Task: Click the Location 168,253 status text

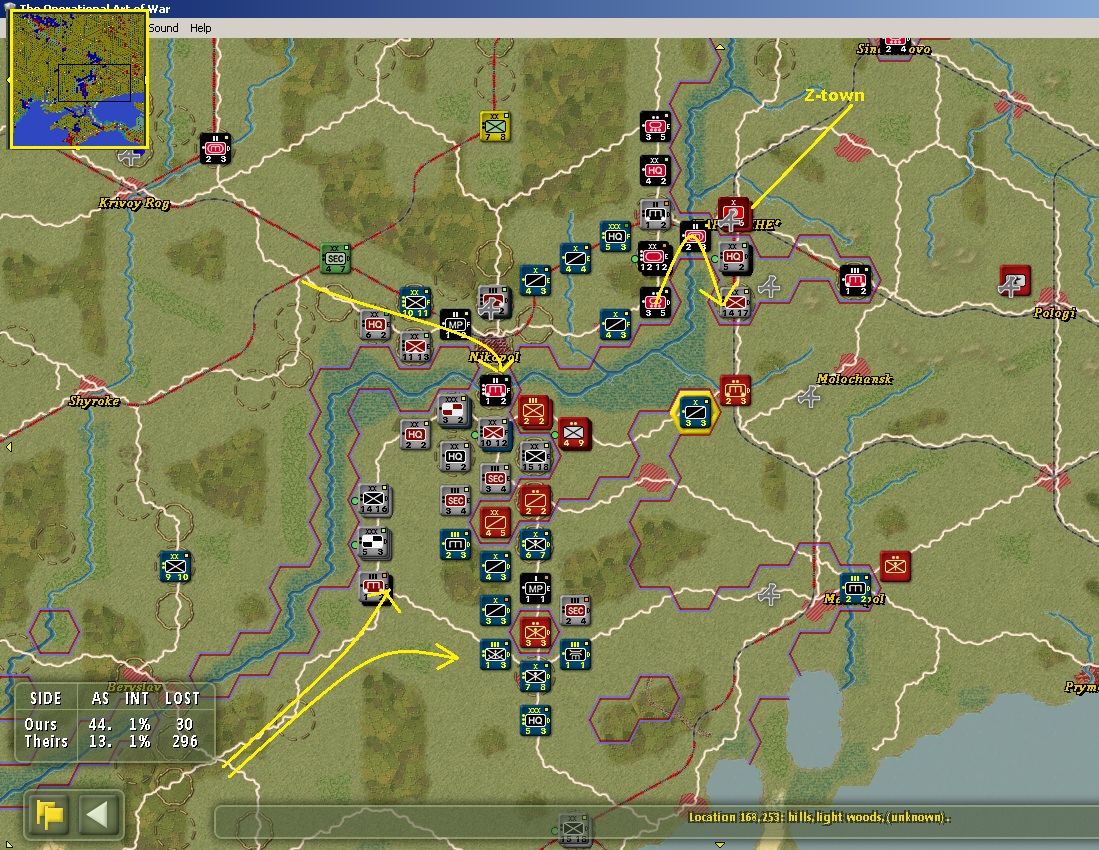Action: (819, 817)
